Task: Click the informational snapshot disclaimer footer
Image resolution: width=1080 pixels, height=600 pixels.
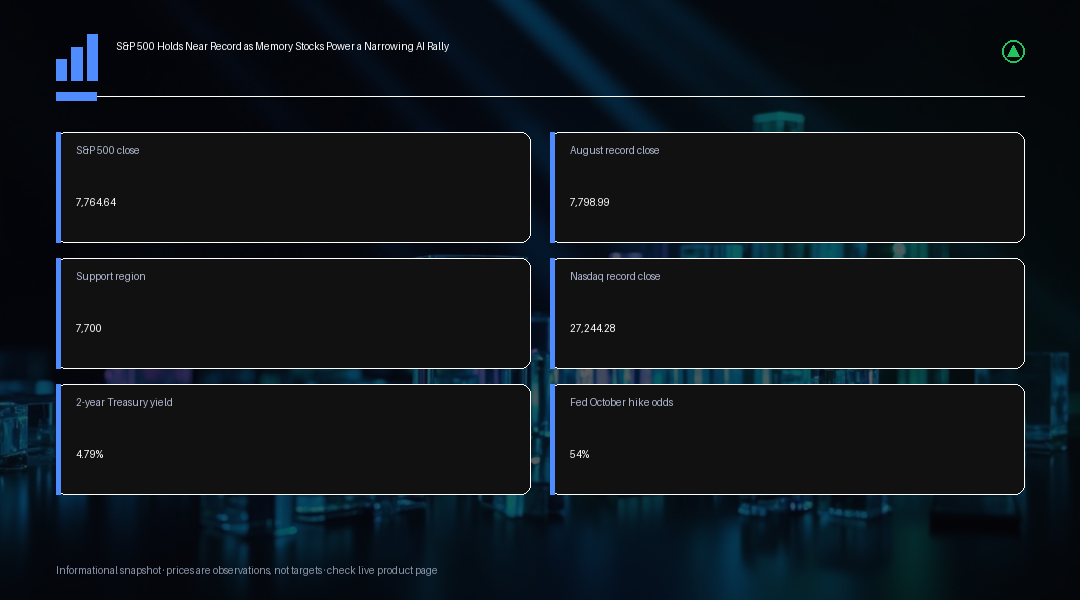Action: click(x=247, y=570)
